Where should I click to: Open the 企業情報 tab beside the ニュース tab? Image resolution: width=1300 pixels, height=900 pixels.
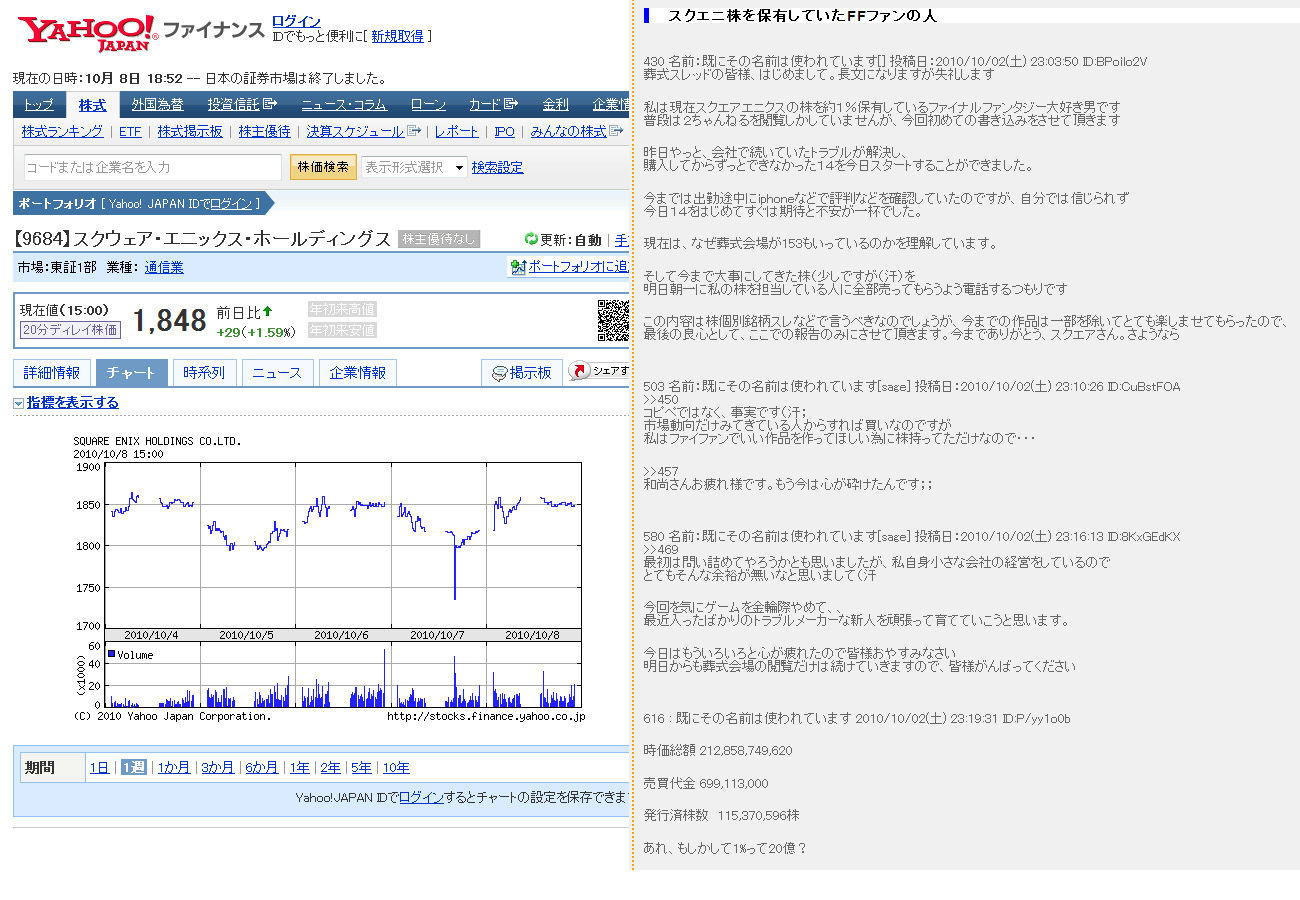coord(358,373)
